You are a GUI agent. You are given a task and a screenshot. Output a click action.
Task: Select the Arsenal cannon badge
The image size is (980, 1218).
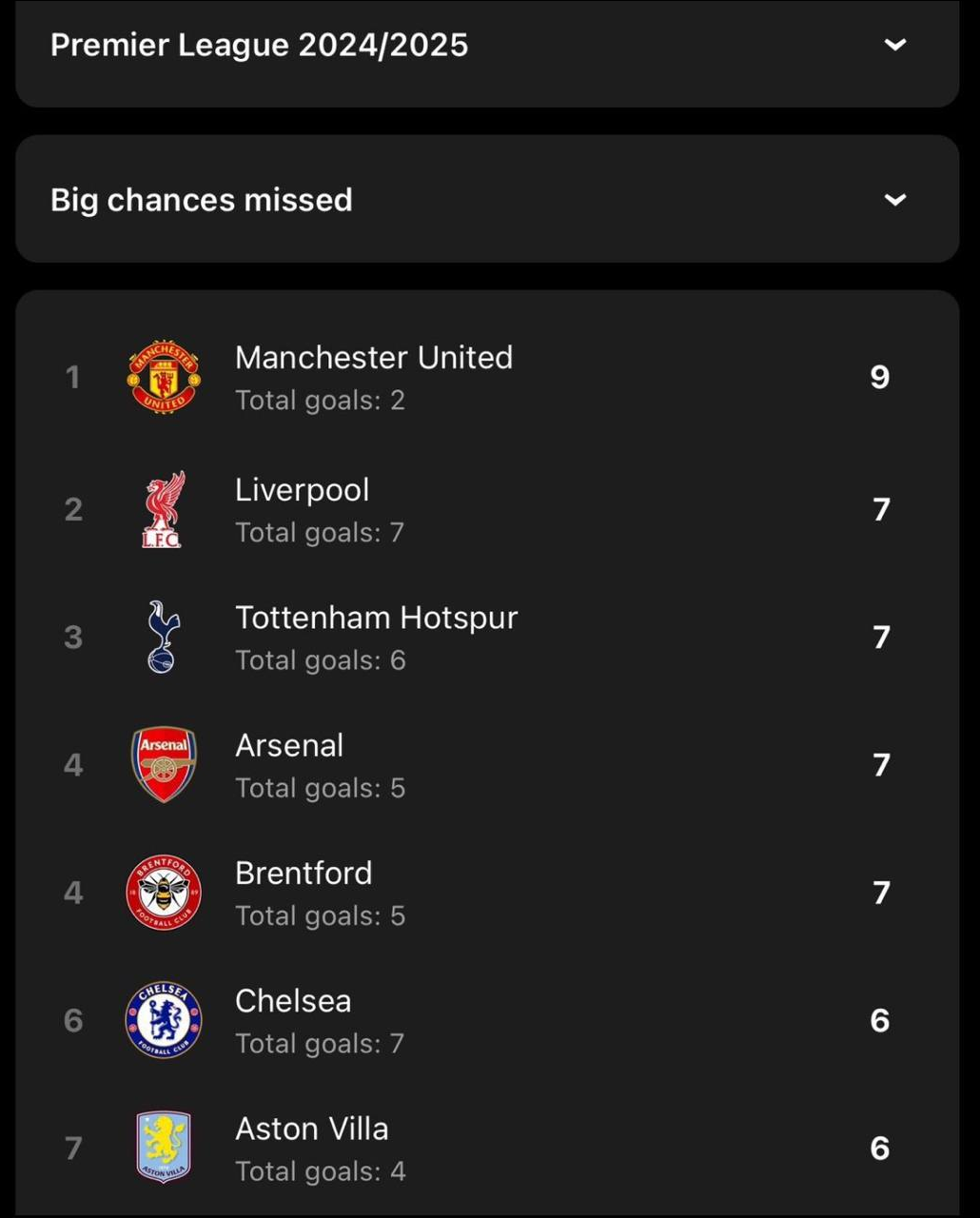tap(164, 764)
